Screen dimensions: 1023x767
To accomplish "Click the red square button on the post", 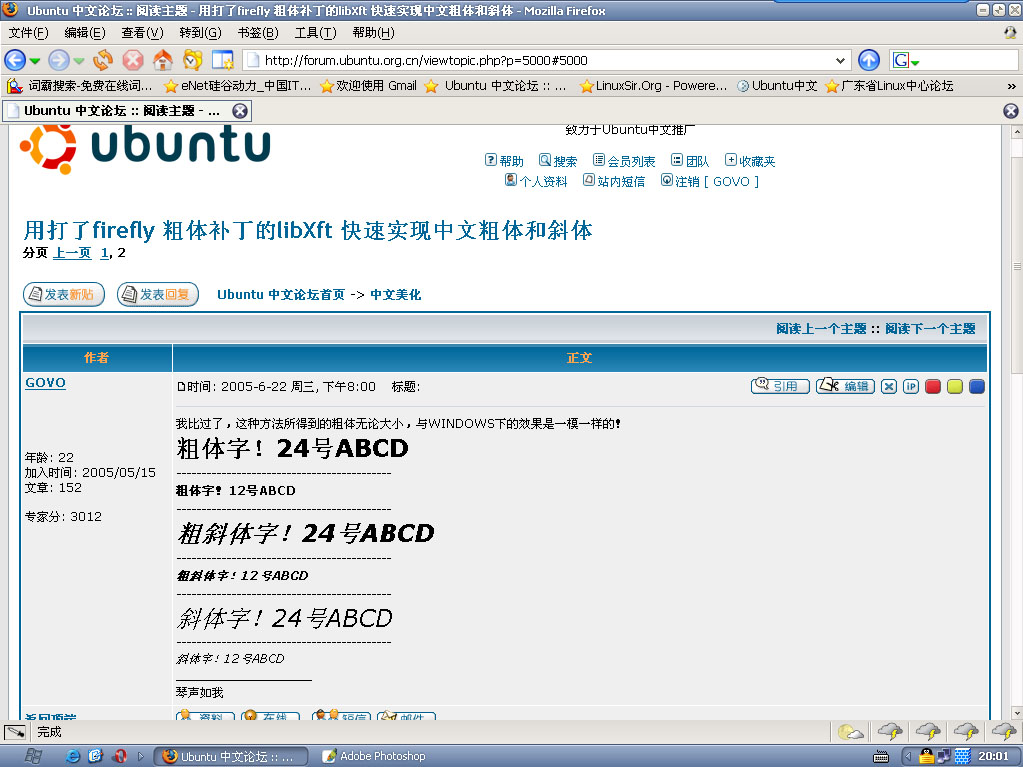I will (x=933, y=387).
